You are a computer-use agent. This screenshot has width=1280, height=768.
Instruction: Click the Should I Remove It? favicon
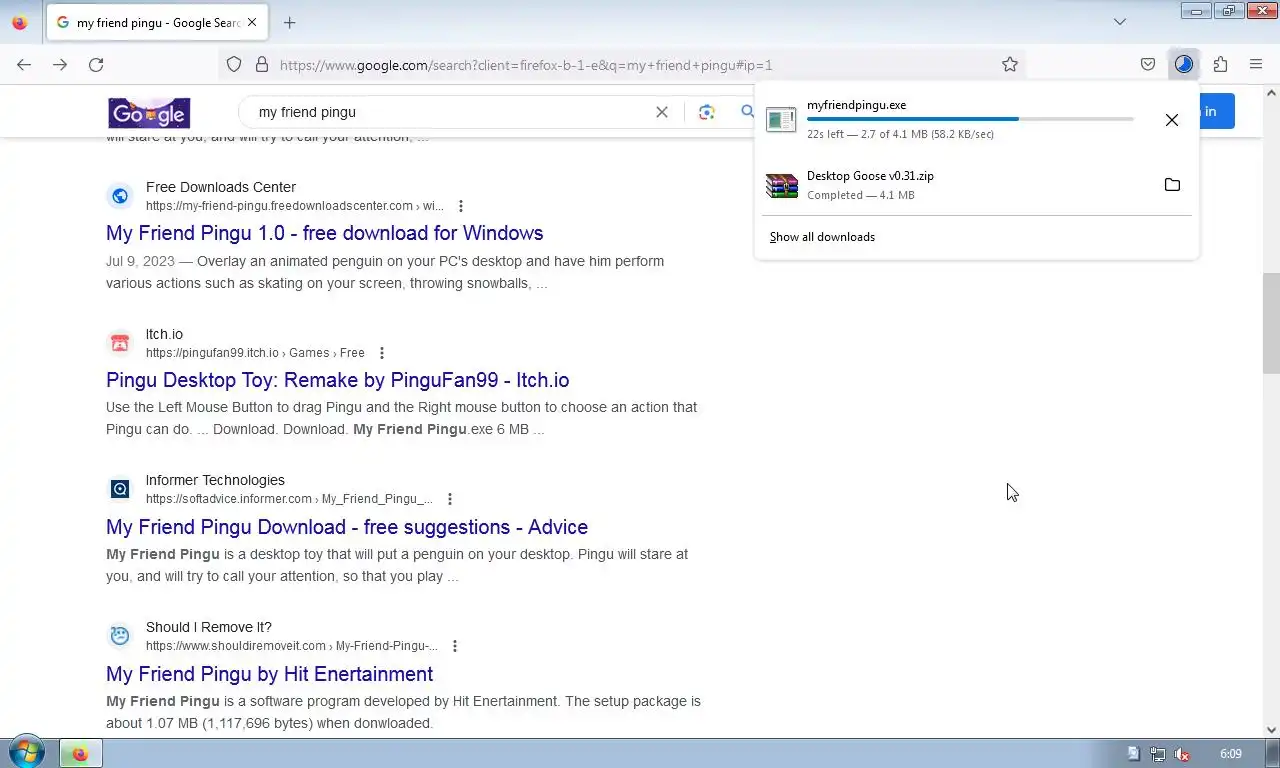tap(120, 636)
